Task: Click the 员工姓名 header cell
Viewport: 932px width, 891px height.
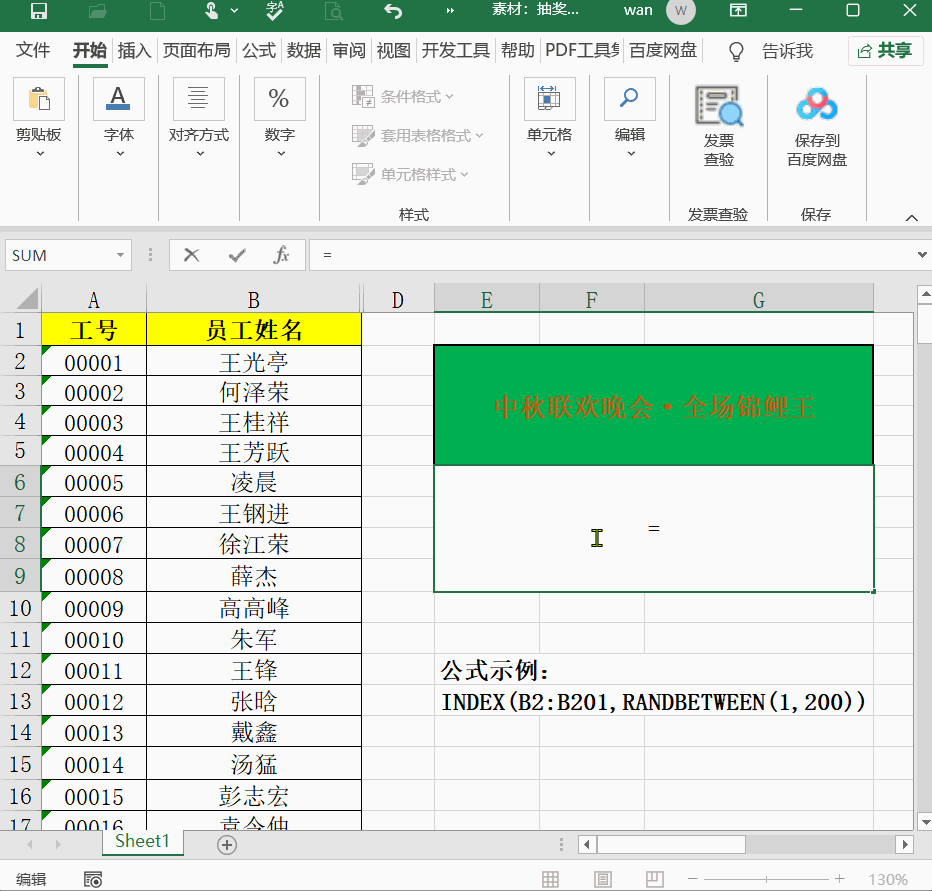Action: pyautogui.click(x=254, y=329)
